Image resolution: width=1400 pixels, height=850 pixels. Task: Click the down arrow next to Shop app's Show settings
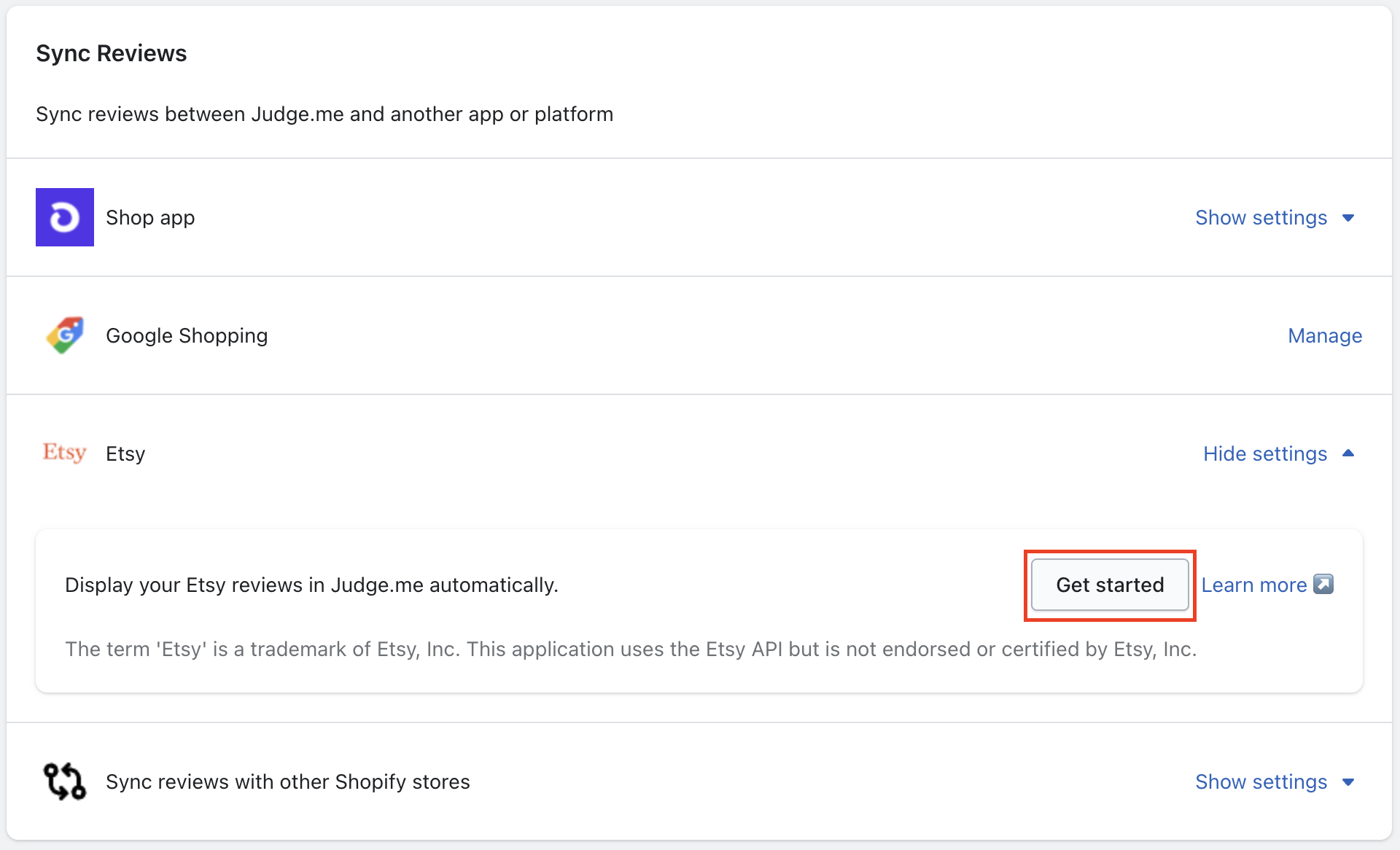click(x=1348, y=218)
